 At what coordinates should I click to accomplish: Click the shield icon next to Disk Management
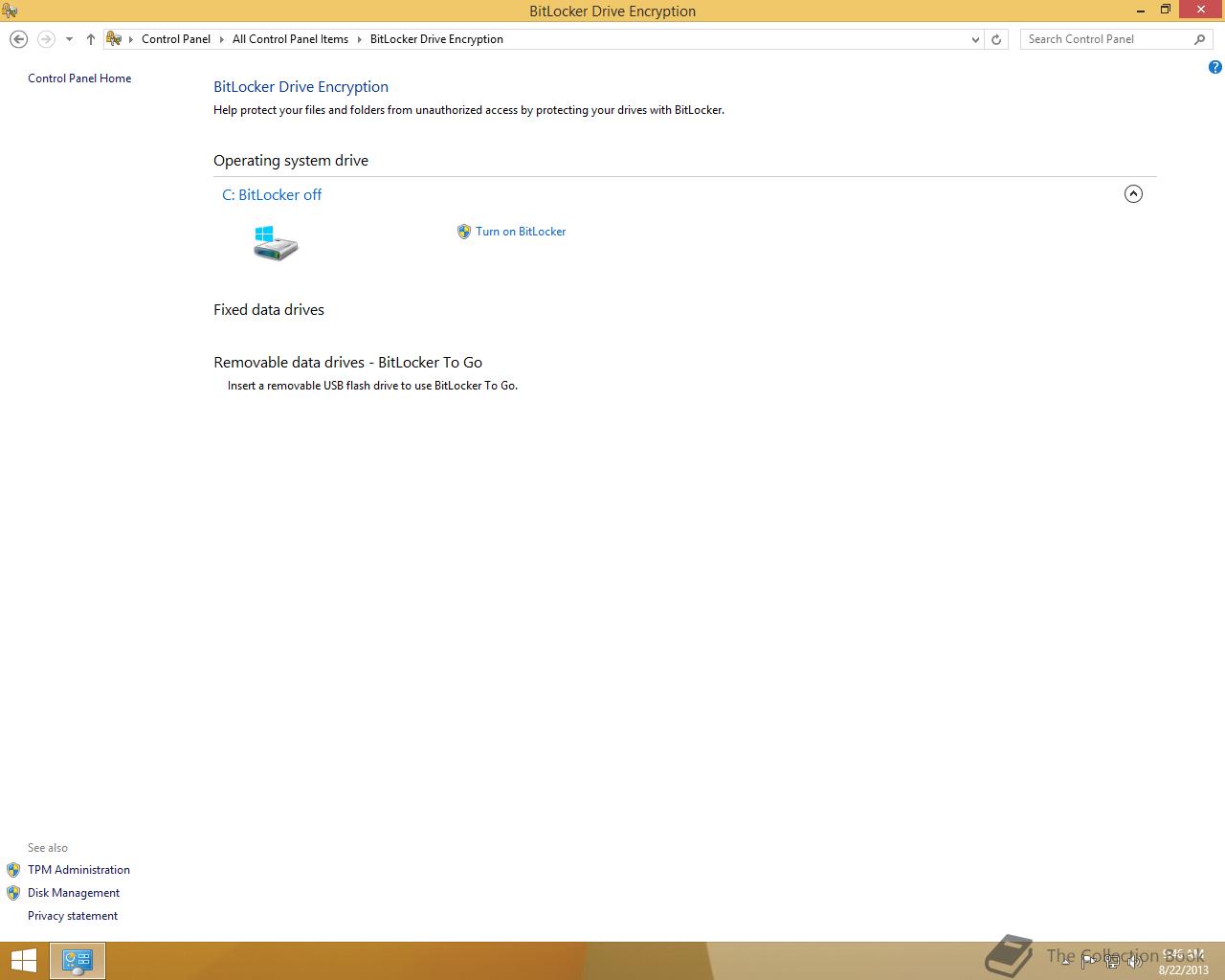pos(13,893)
